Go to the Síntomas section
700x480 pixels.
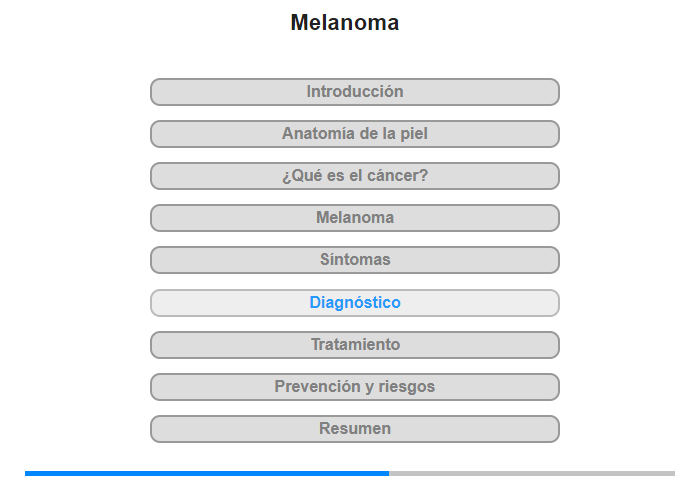[355, 260]
